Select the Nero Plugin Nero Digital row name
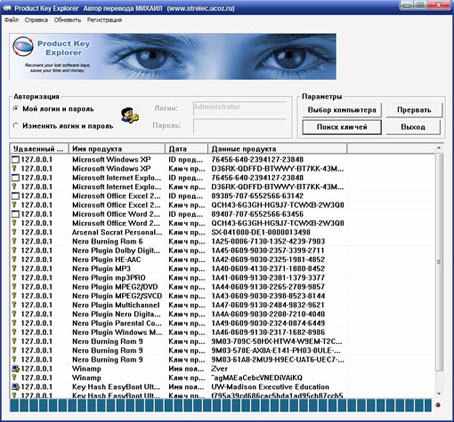Viewport: 454px width, 422px height. [x=116, y=314]
